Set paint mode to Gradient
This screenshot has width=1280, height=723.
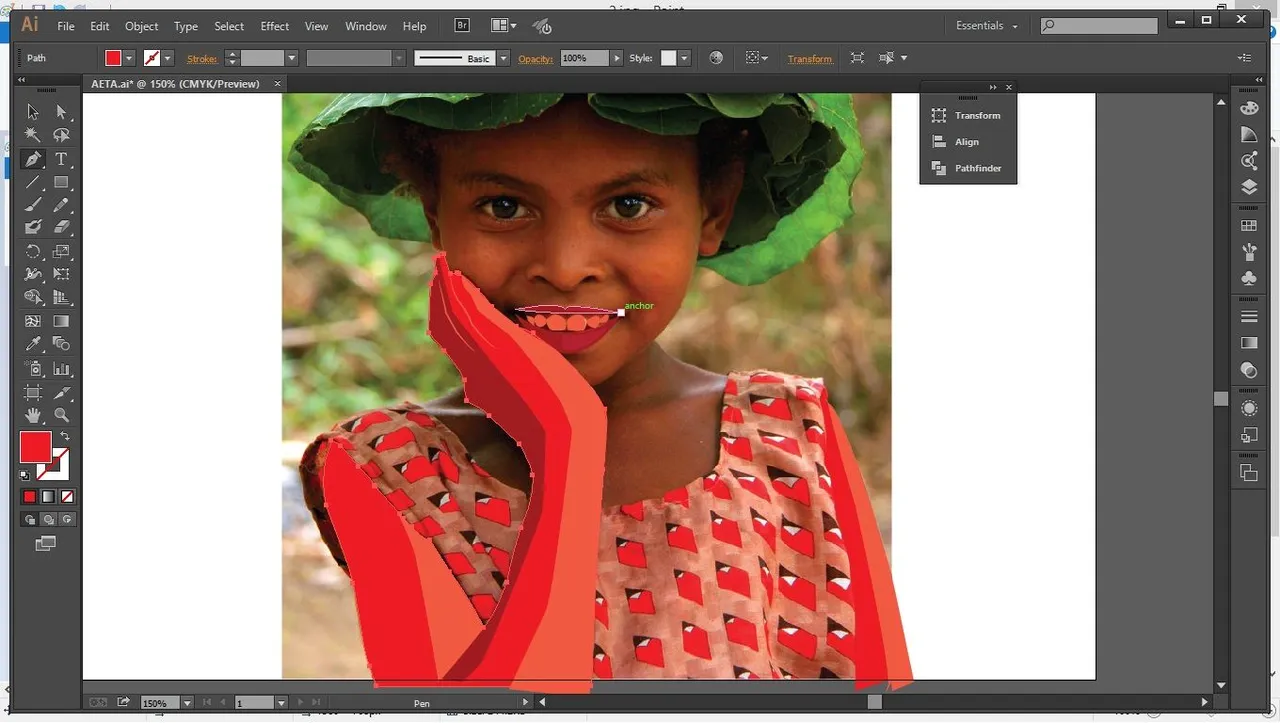point(48,496)
